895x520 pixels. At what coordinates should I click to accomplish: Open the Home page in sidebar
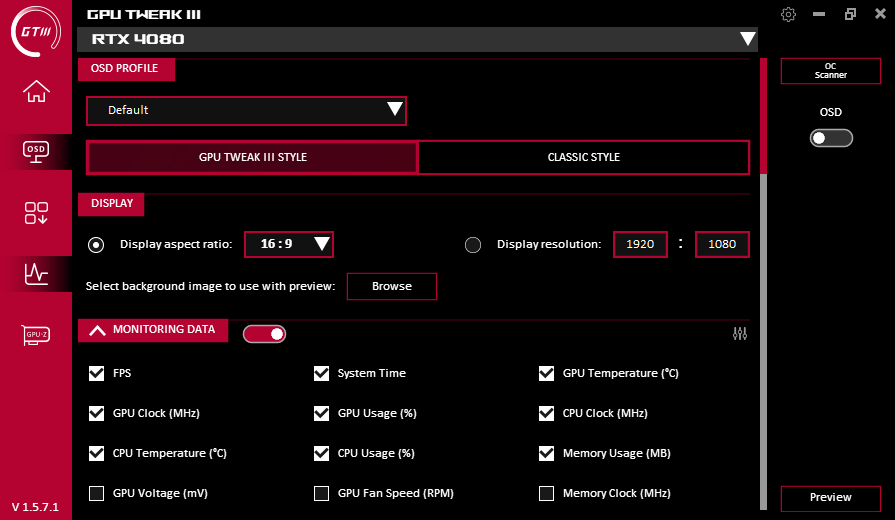pyautogui.click(x=36, y=91)
